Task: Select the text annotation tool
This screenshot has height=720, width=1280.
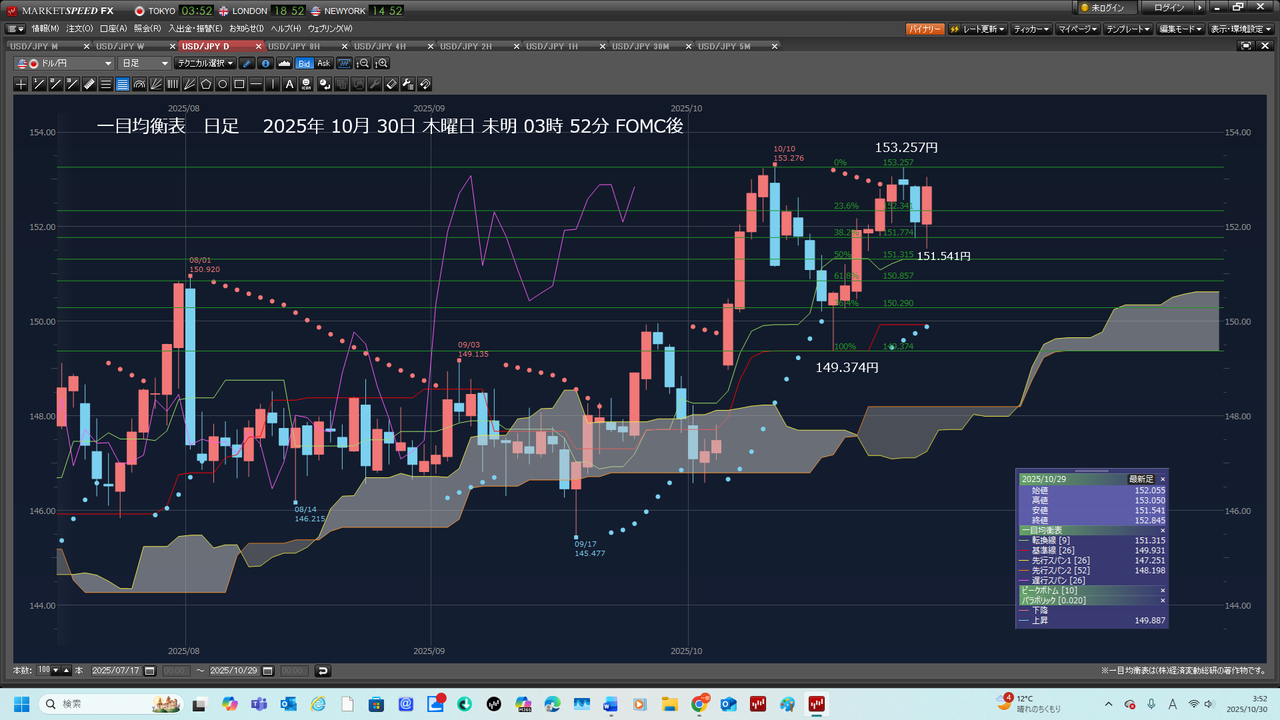Action: 290,84
